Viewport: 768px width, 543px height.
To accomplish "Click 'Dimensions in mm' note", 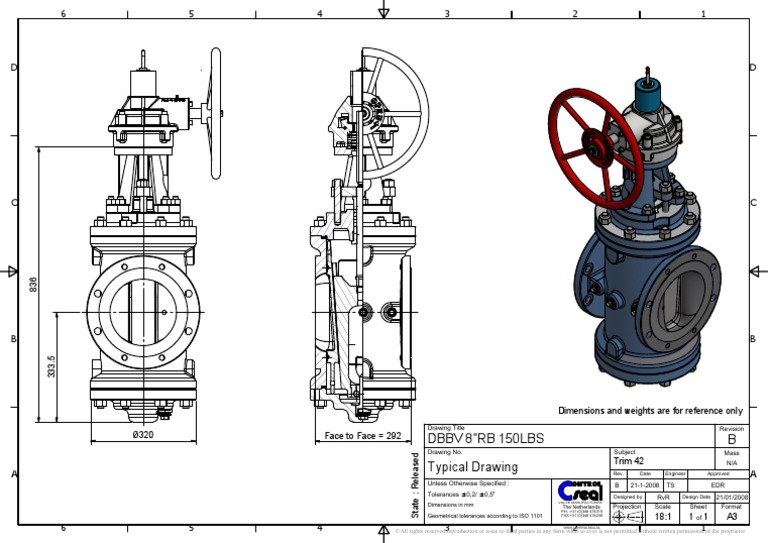I will (451, 505).
